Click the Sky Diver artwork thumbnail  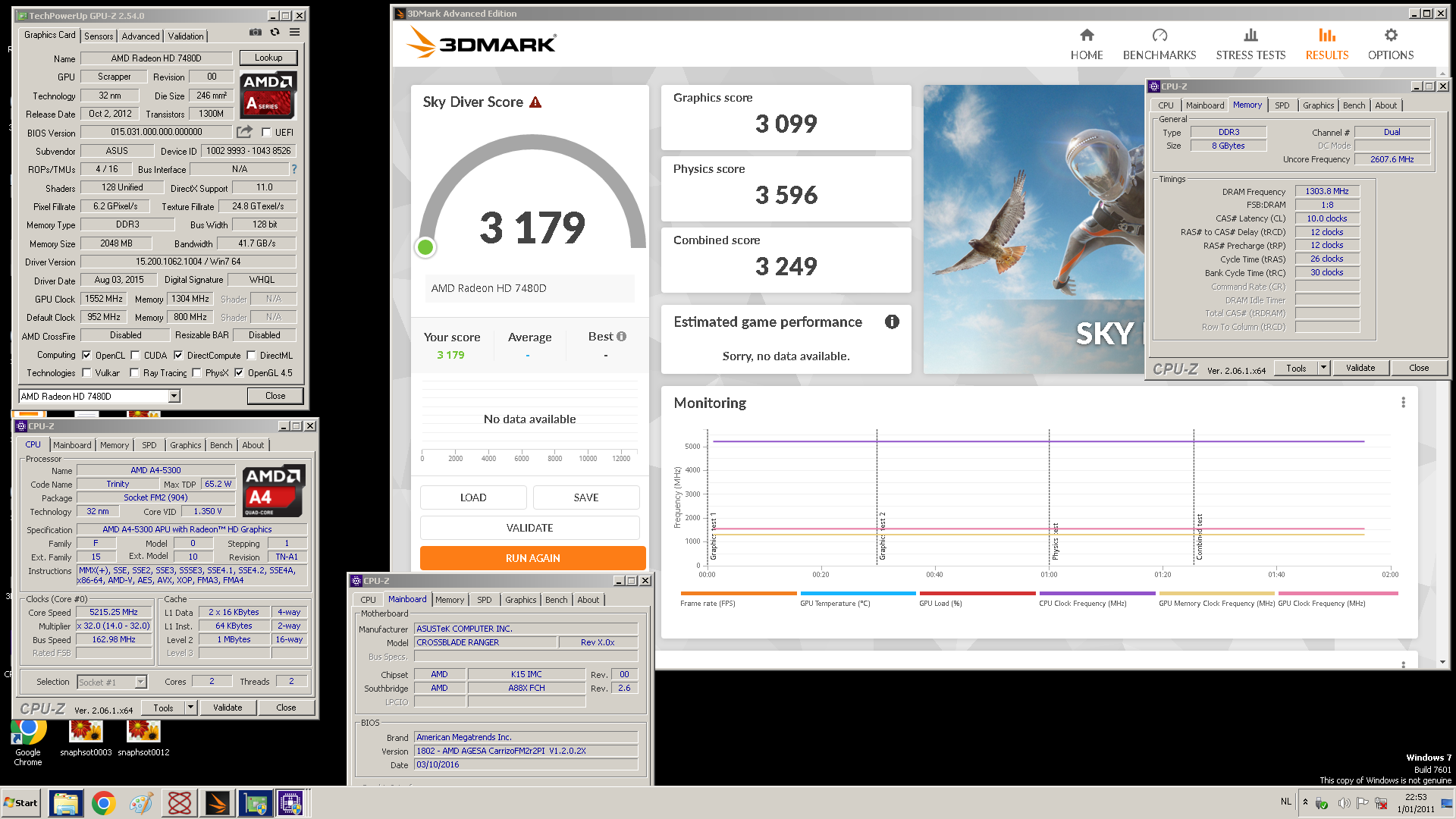pyautogui.click(x=1033, y=229)
